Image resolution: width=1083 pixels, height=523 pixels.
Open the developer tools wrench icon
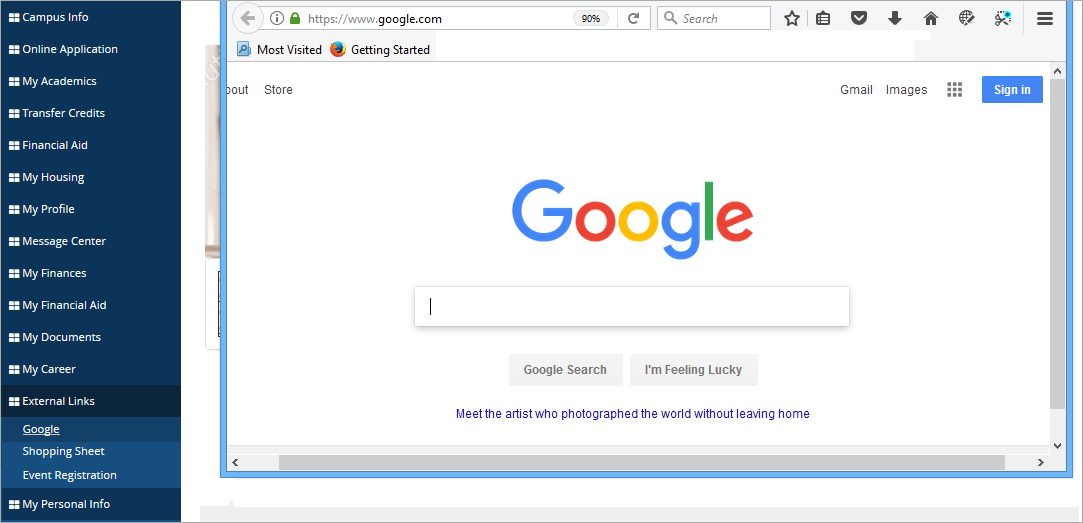(x=1003, y=19)
